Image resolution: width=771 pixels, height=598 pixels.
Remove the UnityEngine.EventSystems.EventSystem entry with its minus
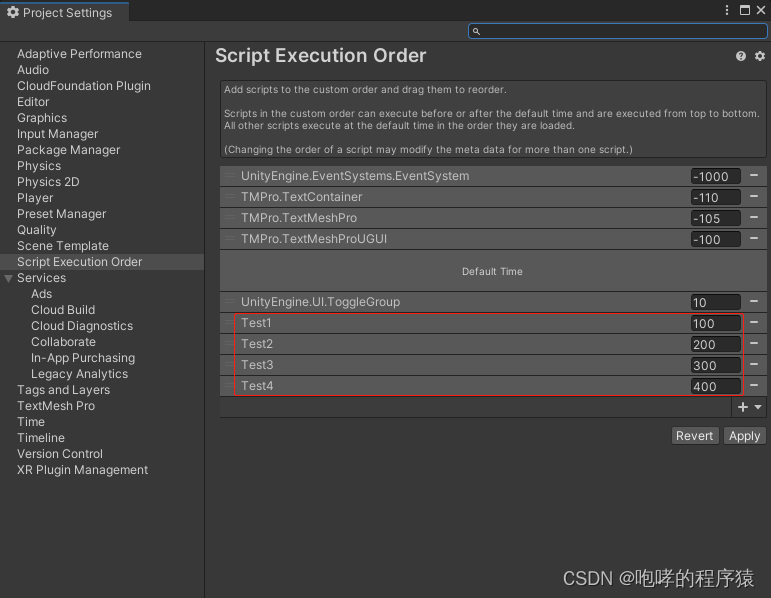pos(754,176)
